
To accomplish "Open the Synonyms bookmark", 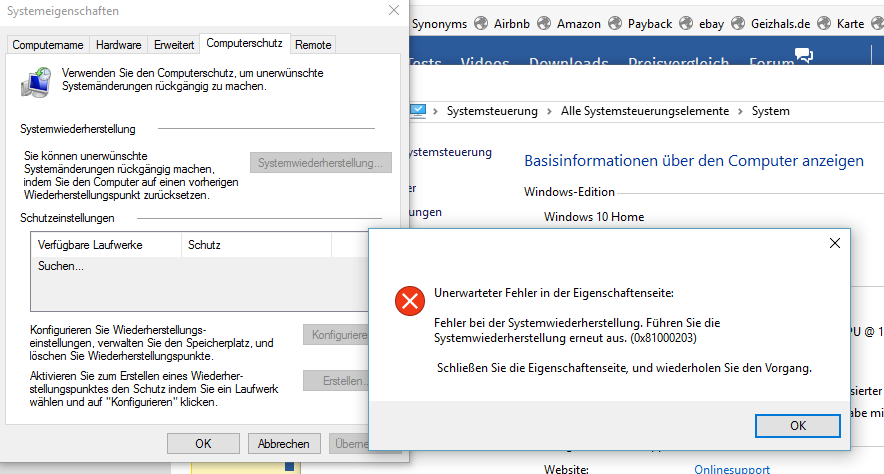I will pos(439,24).
